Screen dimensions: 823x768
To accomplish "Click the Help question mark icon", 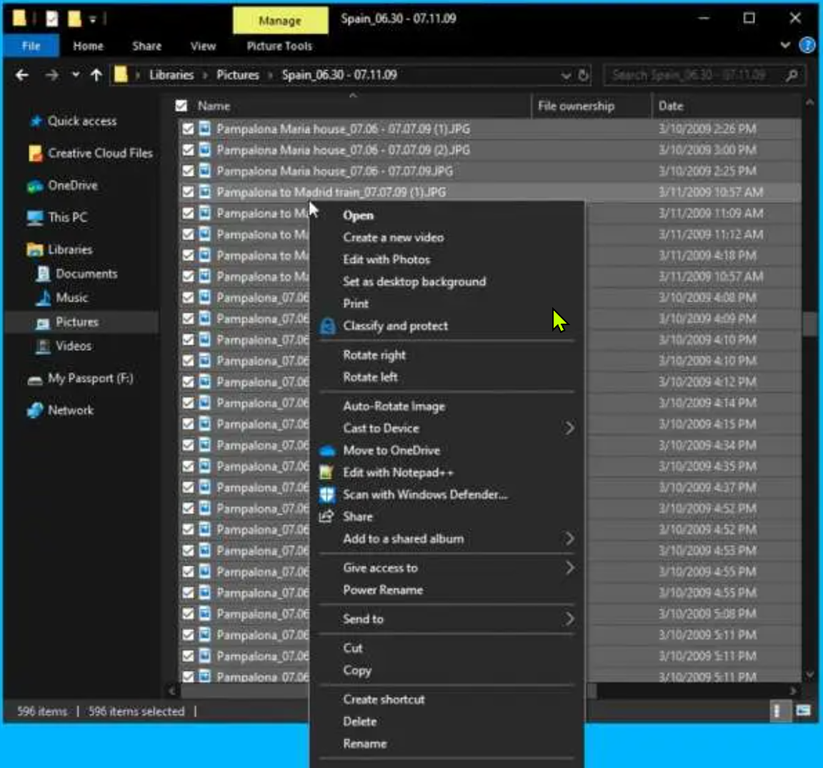I will tap(808, 46).
